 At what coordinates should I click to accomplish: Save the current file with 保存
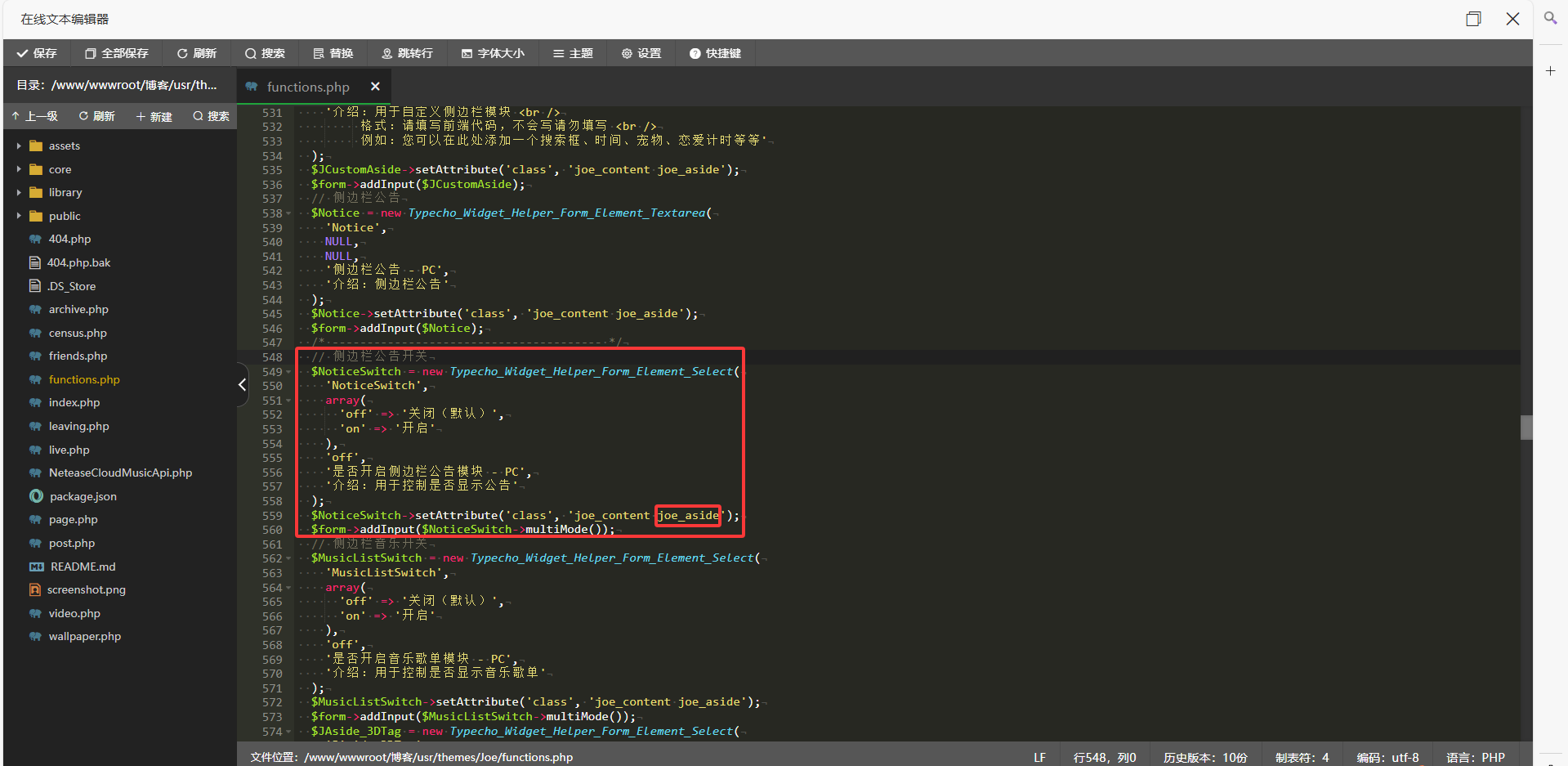(x=37, y=53)
